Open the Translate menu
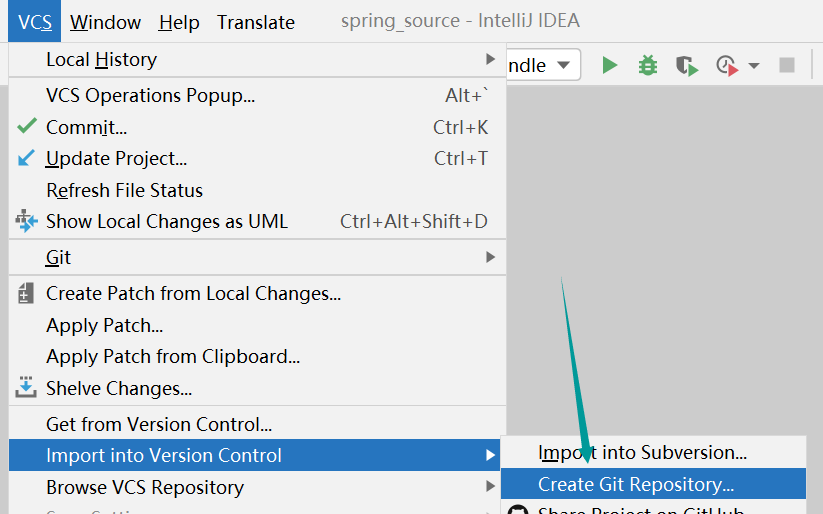823x514 pixels. point(256,22)
